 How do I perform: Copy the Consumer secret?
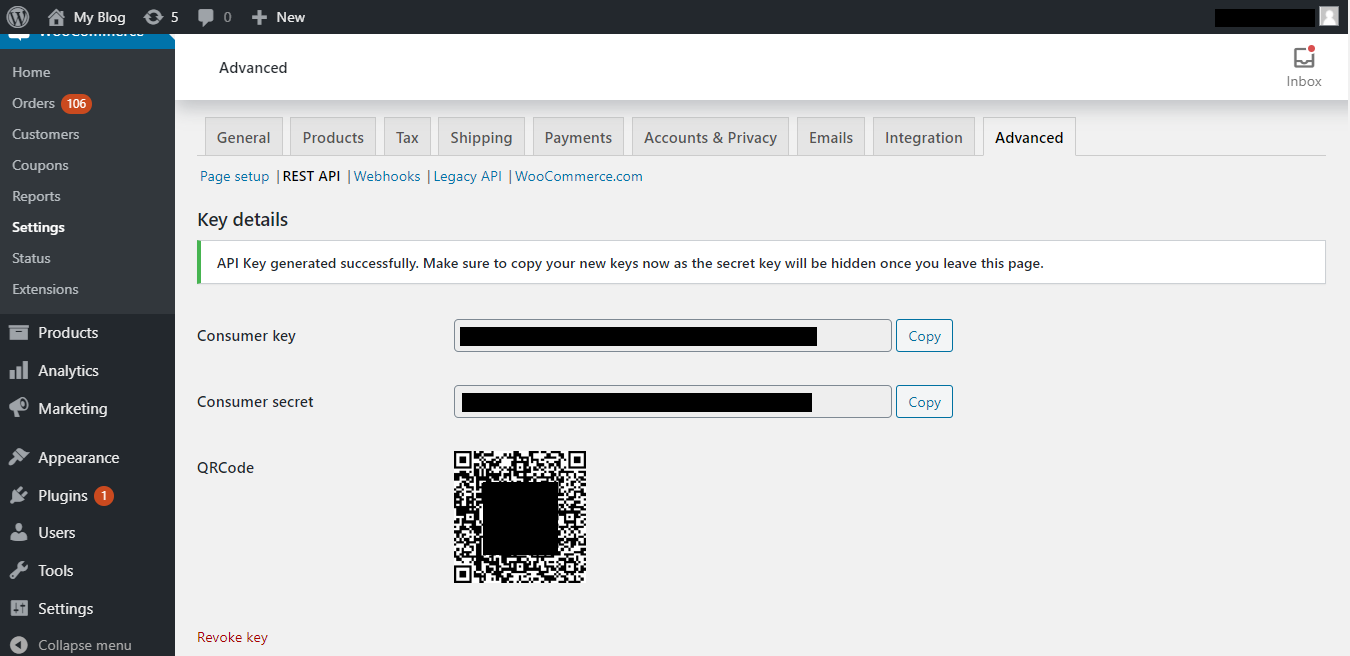(924, 402)
